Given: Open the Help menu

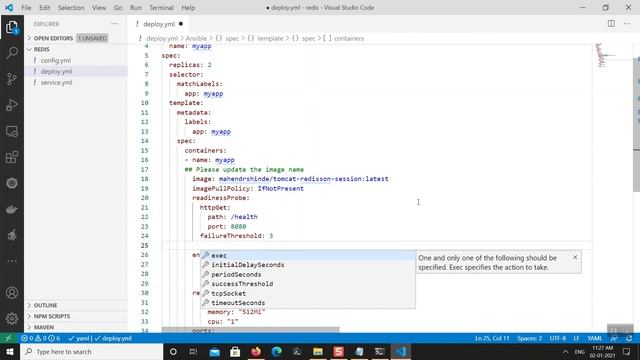Looking at the screenshot, I should pos(188,7).
